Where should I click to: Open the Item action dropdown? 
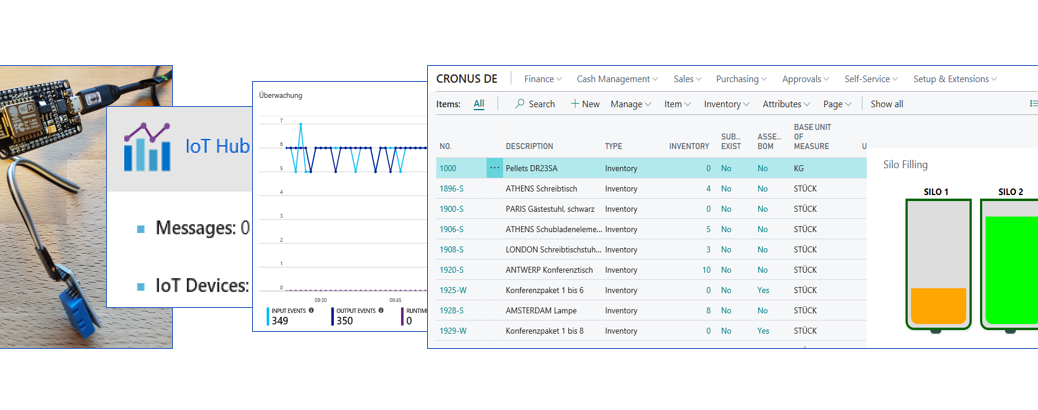click(677, 104)
